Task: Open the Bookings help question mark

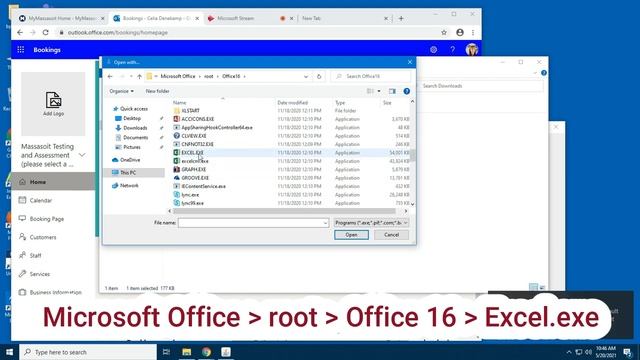Action: (x=453, y=50)
